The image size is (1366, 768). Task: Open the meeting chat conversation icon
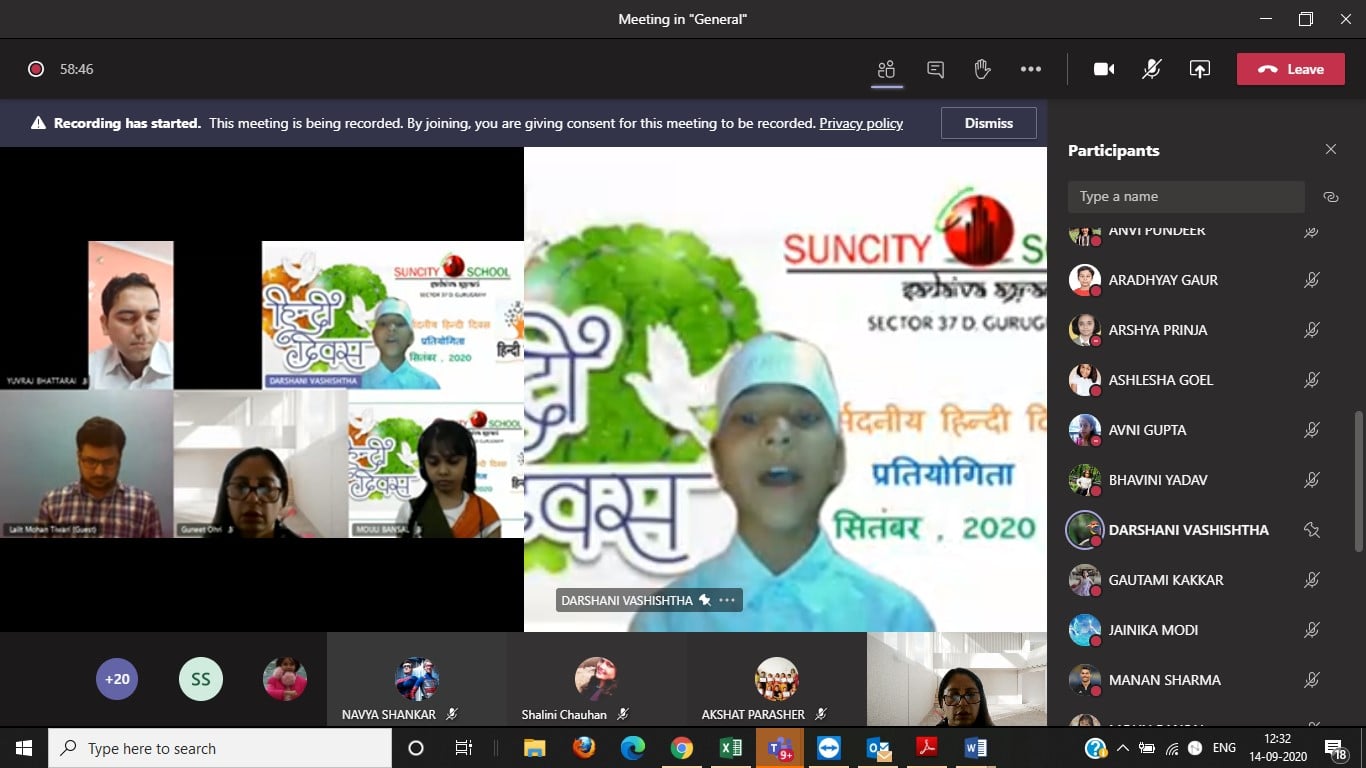pyautogui.click(x=935, y=69)
